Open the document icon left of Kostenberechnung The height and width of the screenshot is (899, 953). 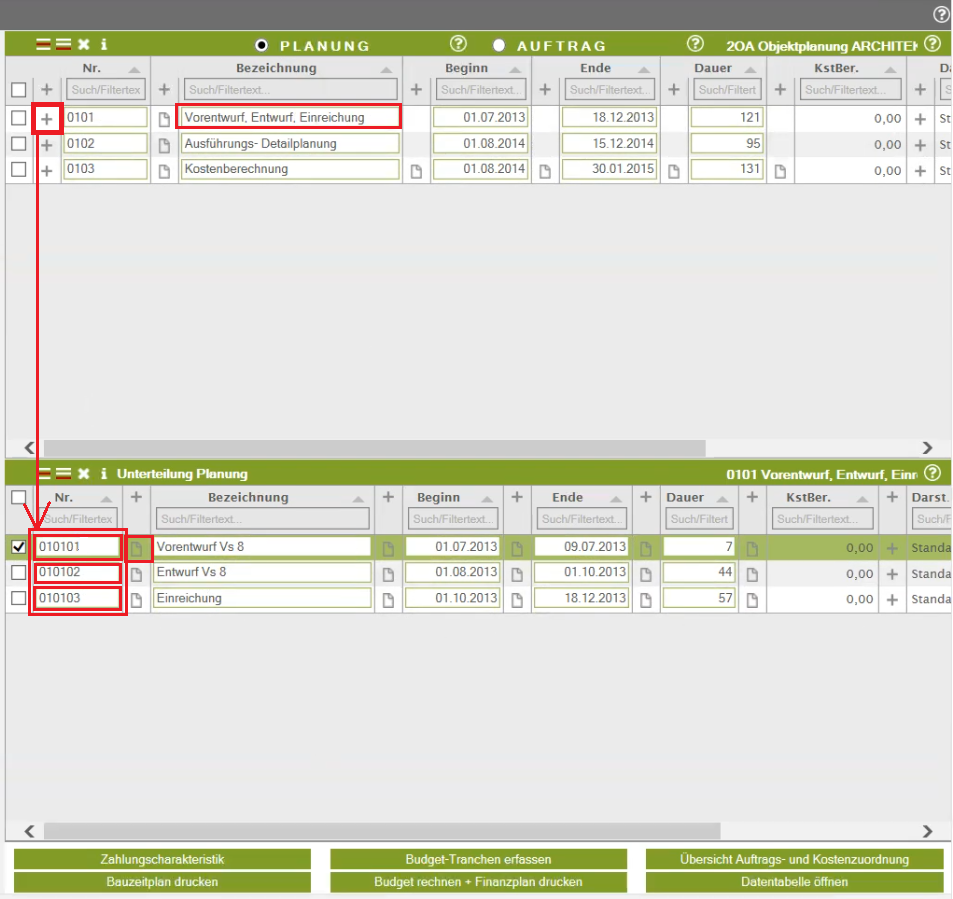[165, 170]
